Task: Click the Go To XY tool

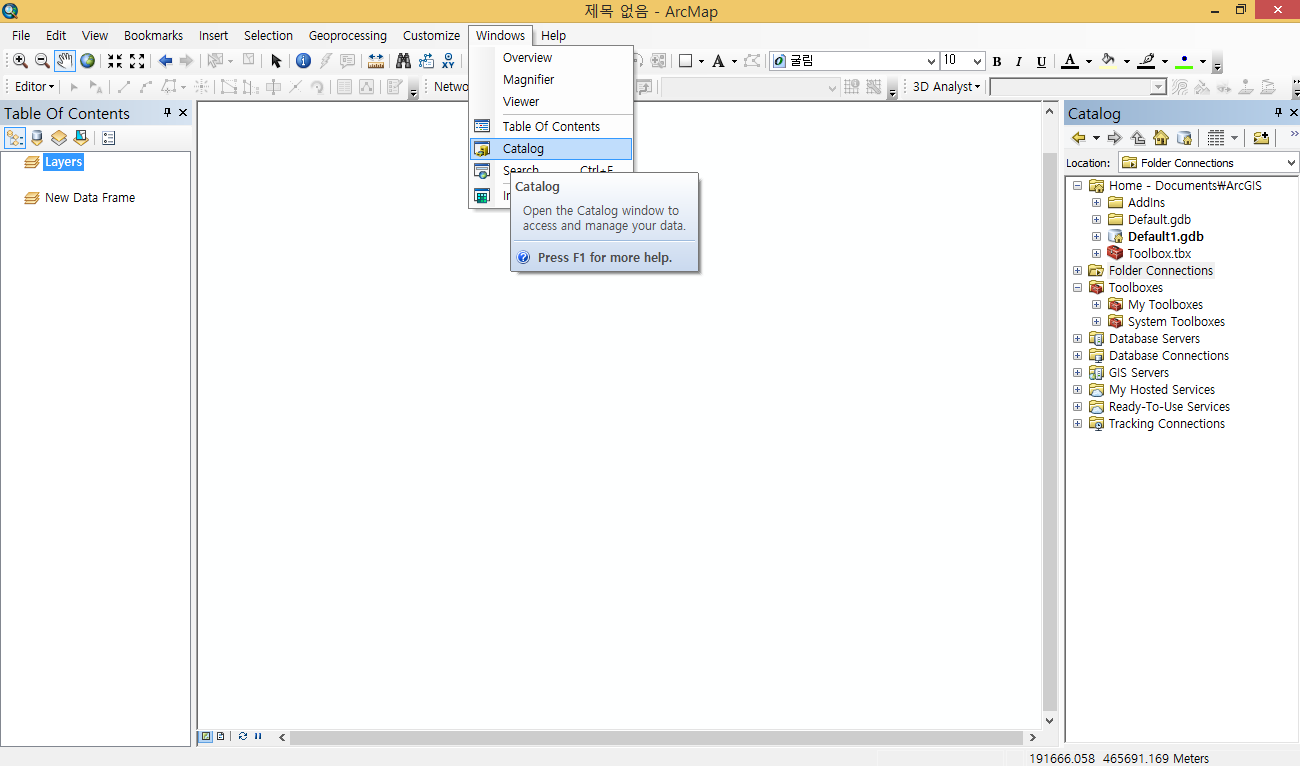Action: point(448,61)
